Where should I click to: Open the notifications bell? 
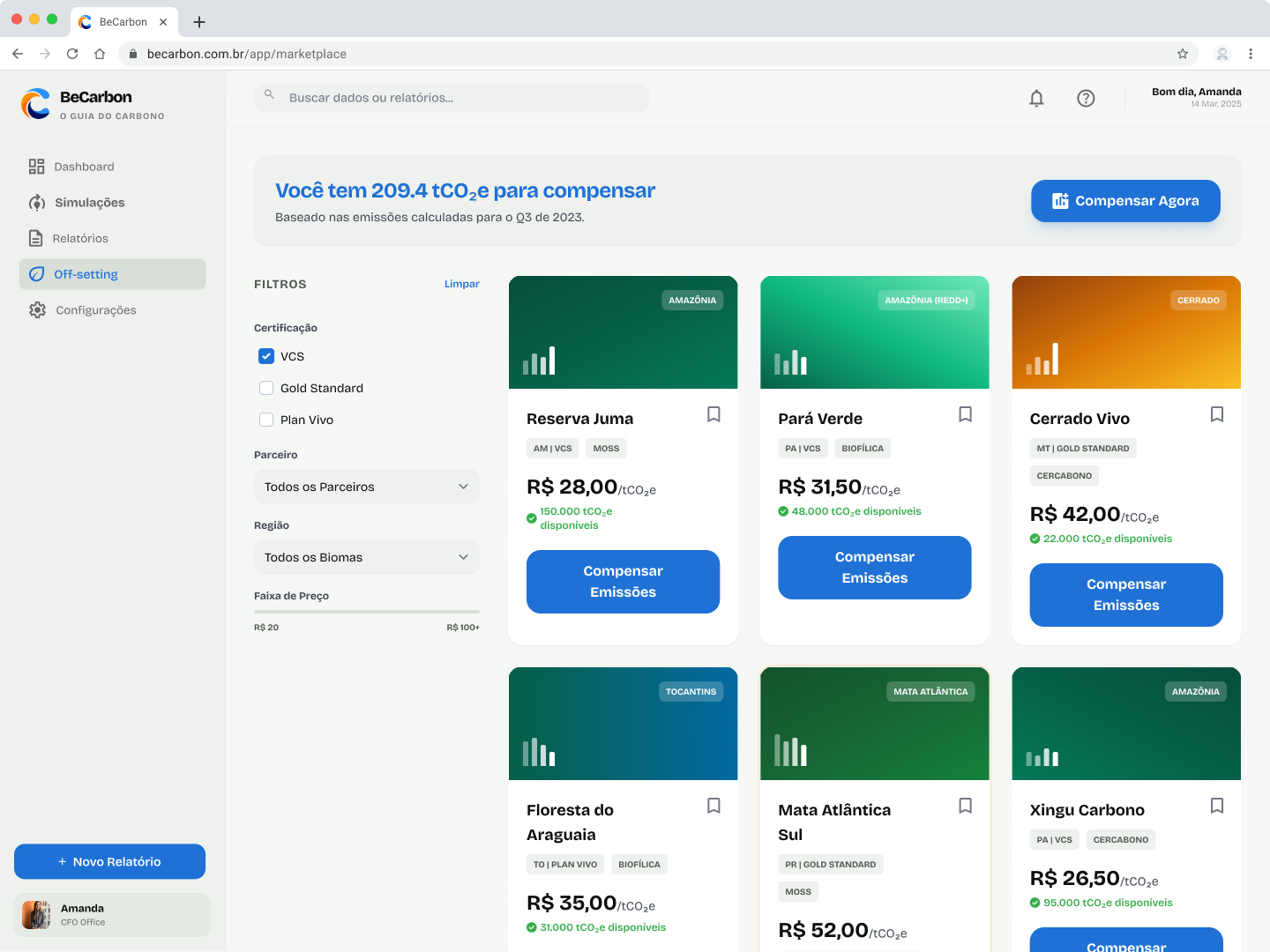click(1036, 98)
